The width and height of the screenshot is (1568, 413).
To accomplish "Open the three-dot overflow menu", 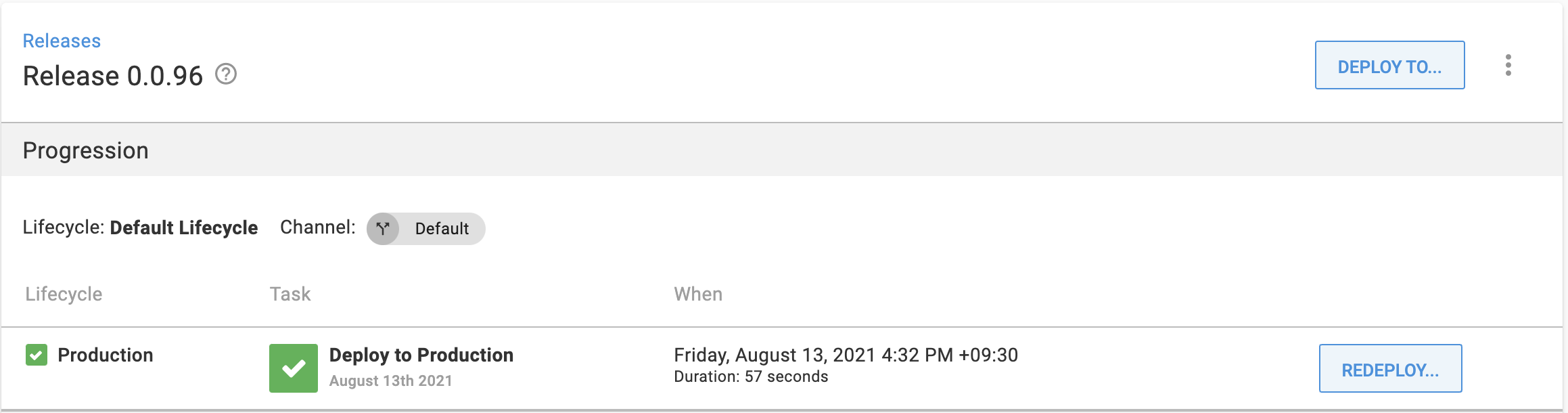I will 1508,65.
